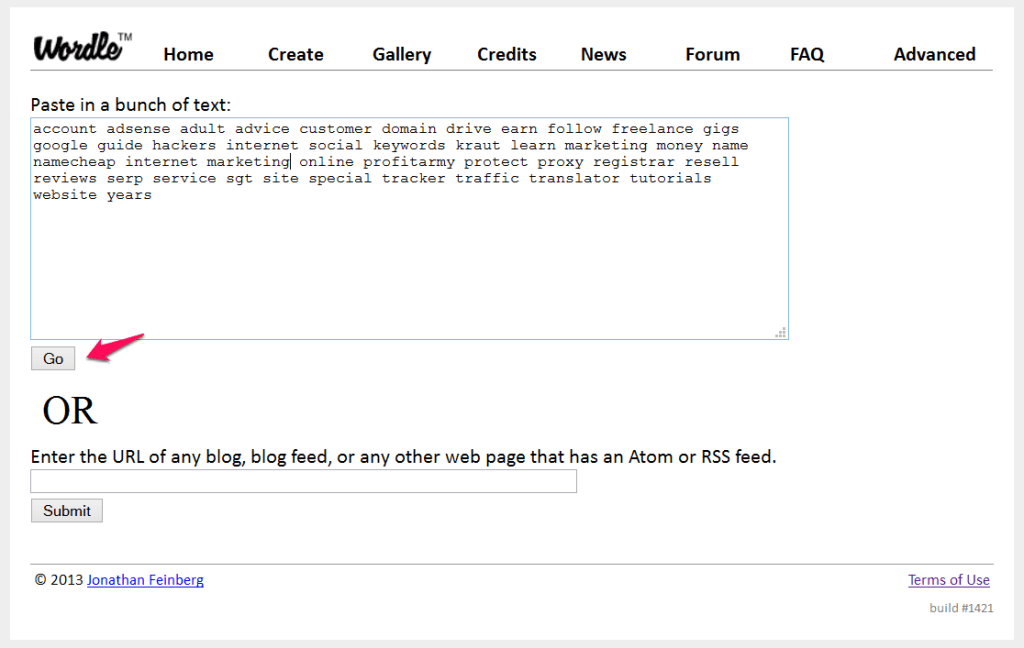Open the Jonathan Feinberg link

click(145, 580)
